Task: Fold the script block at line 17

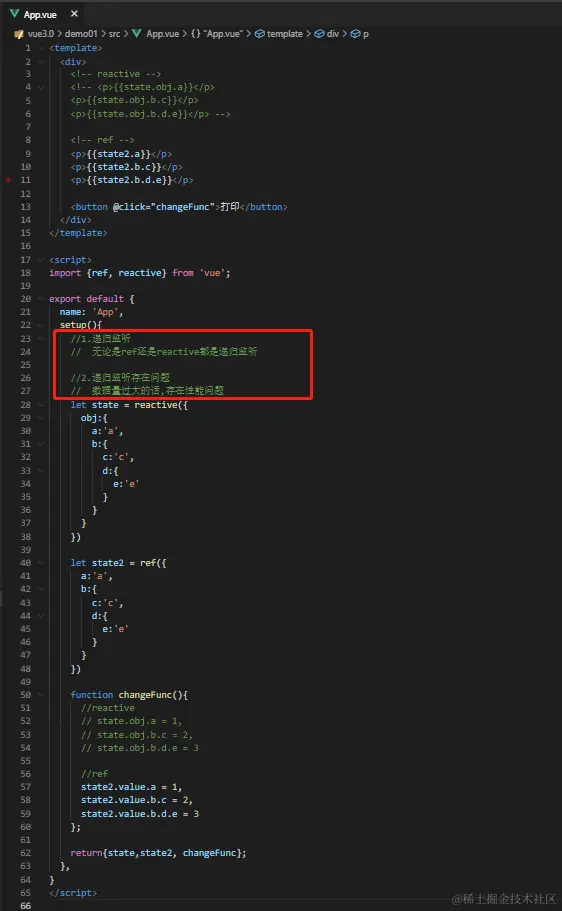Action: [41, 260]
